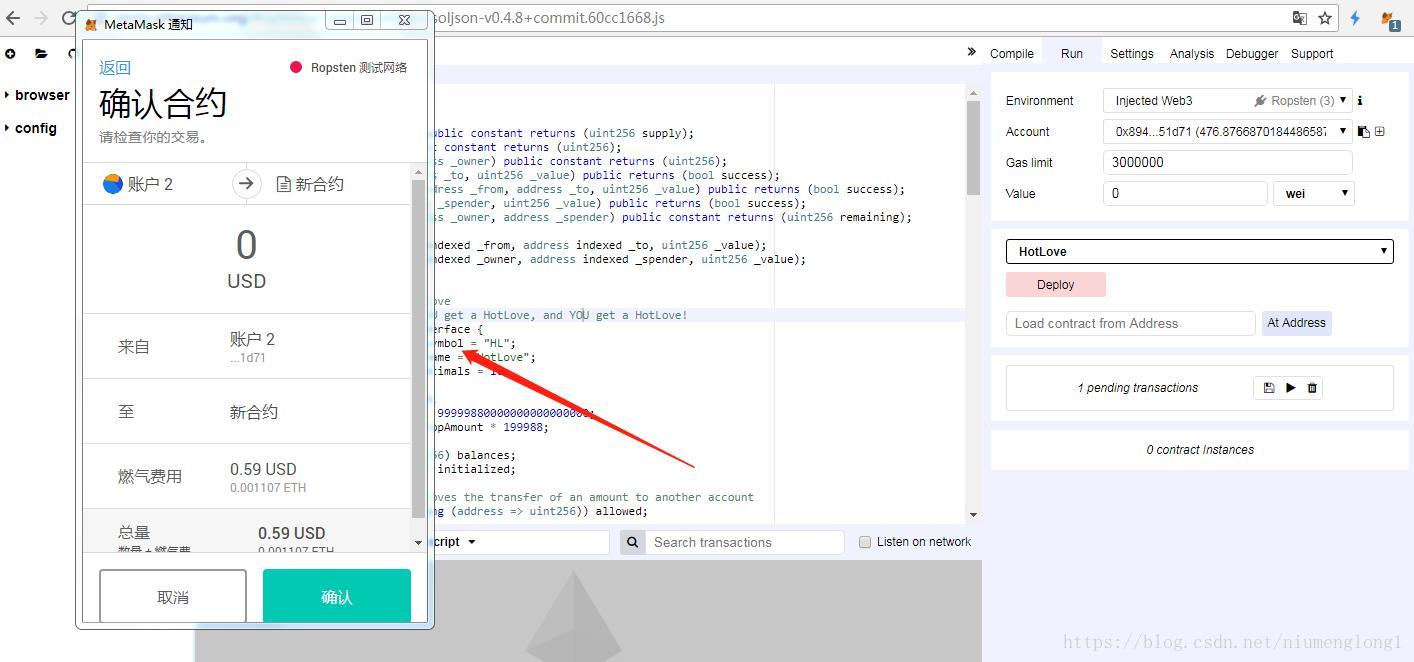Cancel transaction with 取消 button
The width and height of the screenshot is (1414, 662).
173,596
